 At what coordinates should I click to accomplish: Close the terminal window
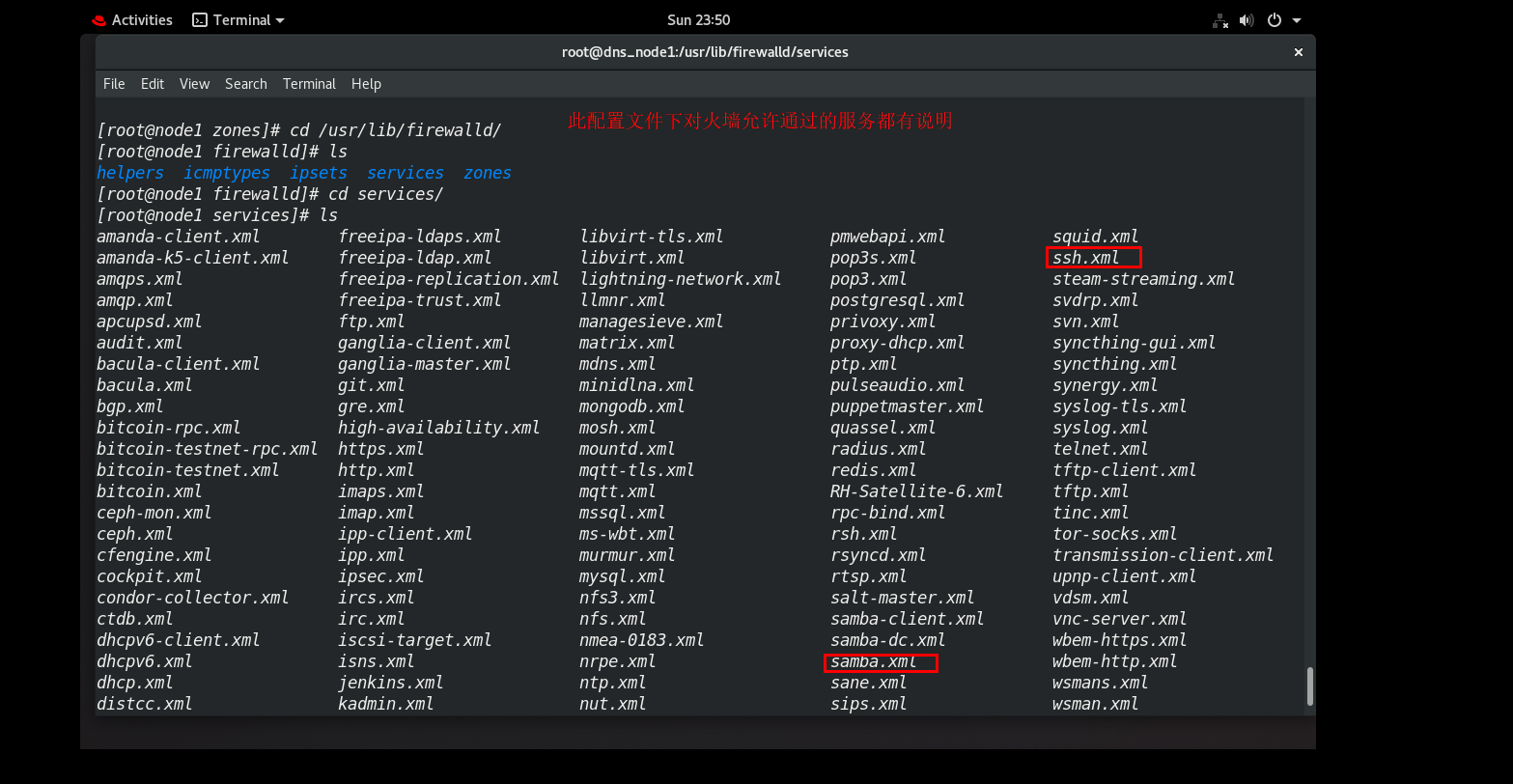[x=1299, y=52]
